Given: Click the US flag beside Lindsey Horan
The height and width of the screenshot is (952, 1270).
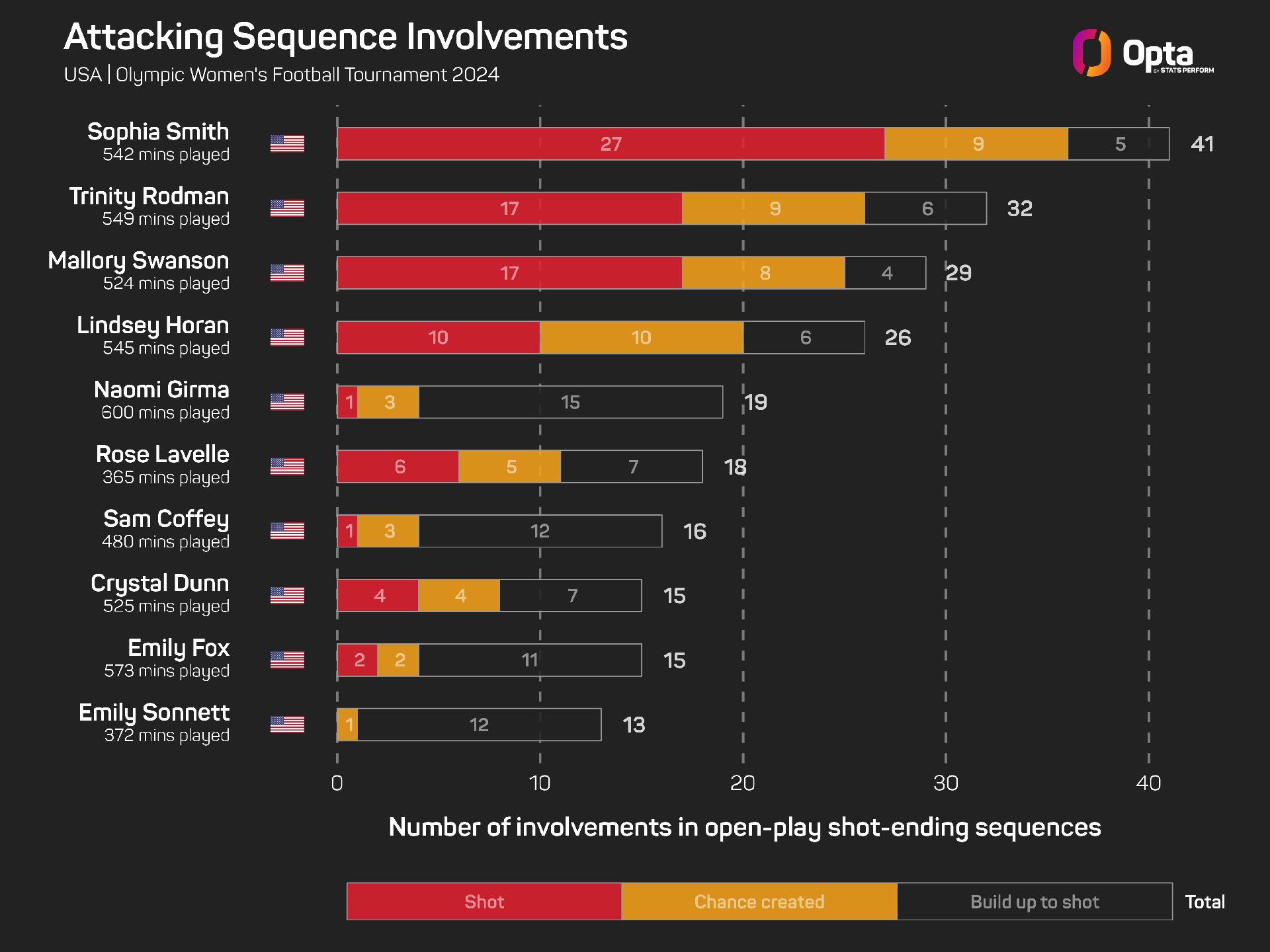Looking at the screenshot, I should 287,337.
